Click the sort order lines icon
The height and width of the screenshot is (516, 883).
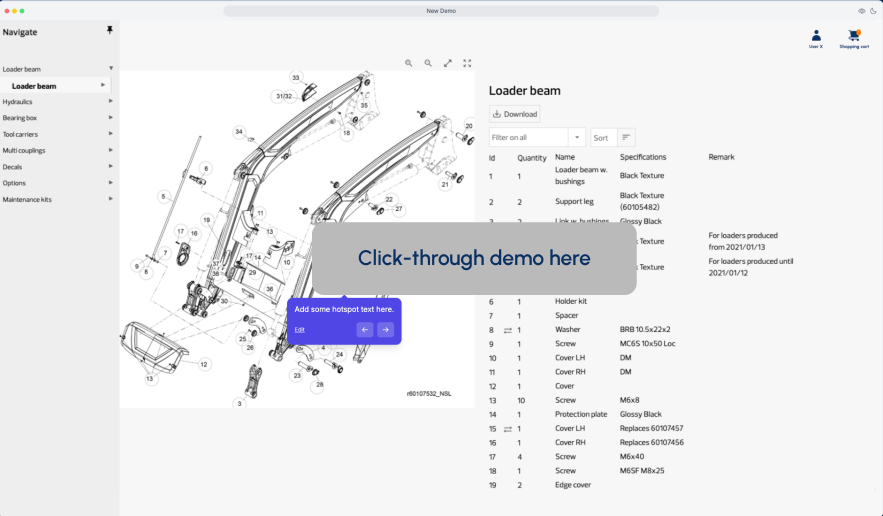click(626, 138)
